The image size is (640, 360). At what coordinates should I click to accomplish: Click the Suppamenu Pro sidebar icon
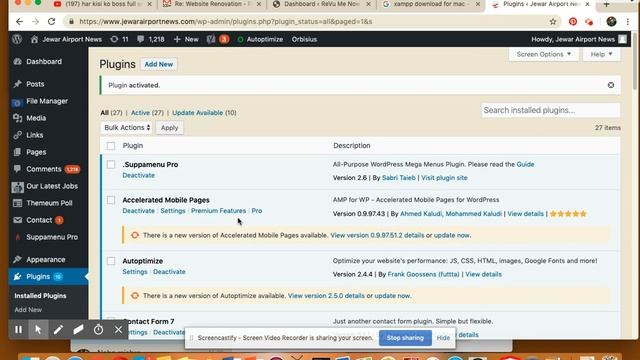click(x=17, y=237)
